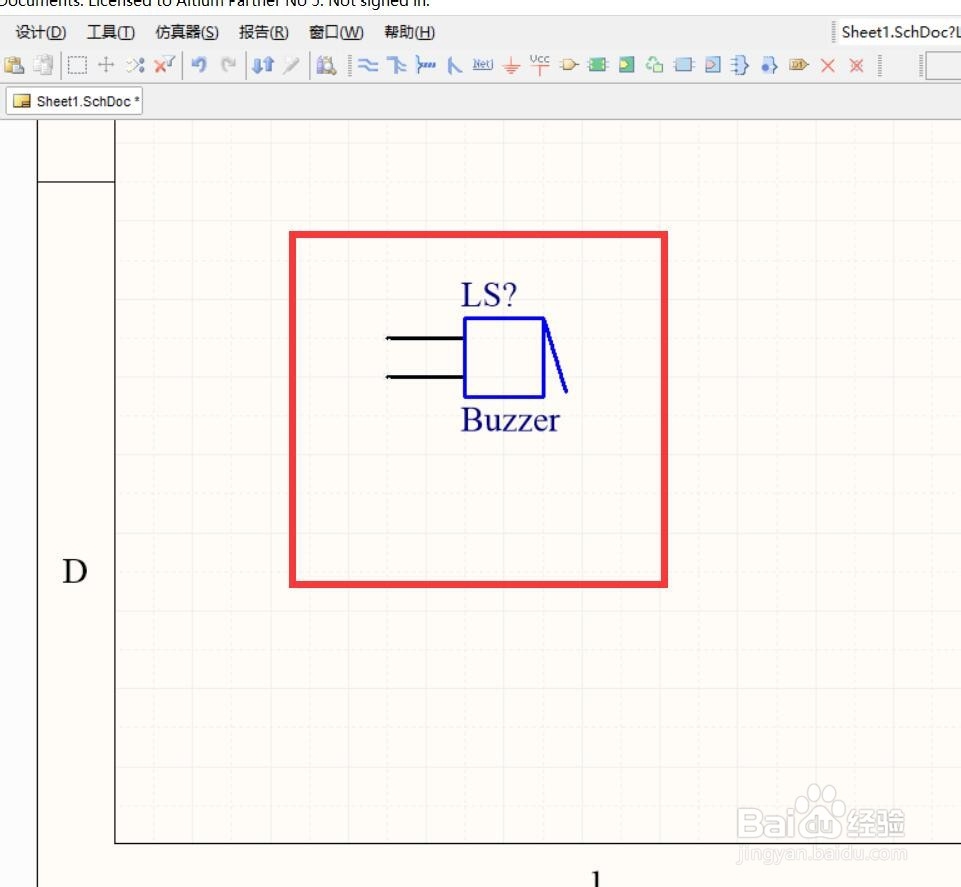Screen dimensions: 961x887
Task: Select the Place Wire tool
Action: pos(368,65)
